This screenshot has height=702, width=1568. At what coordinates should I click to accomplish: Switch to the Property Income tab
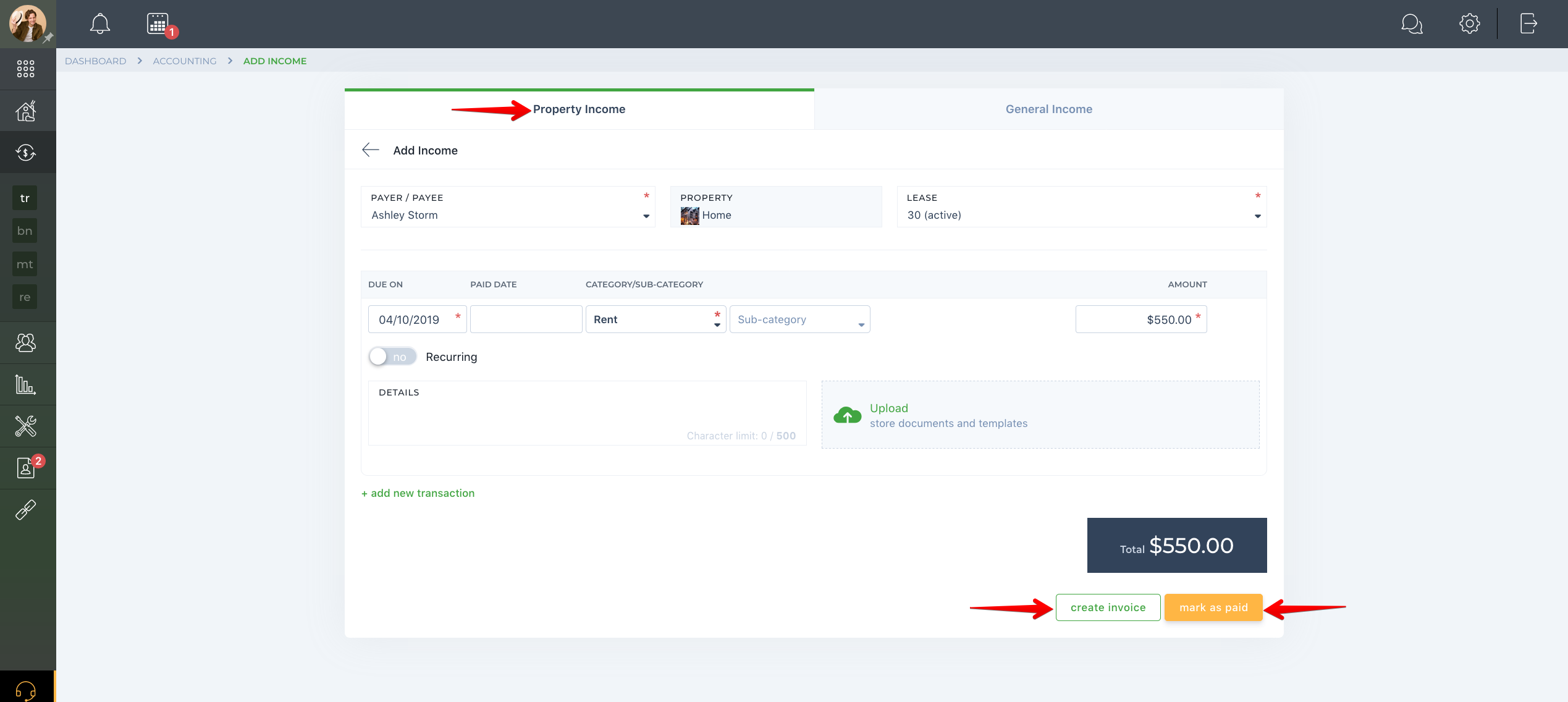click(580, 109)
